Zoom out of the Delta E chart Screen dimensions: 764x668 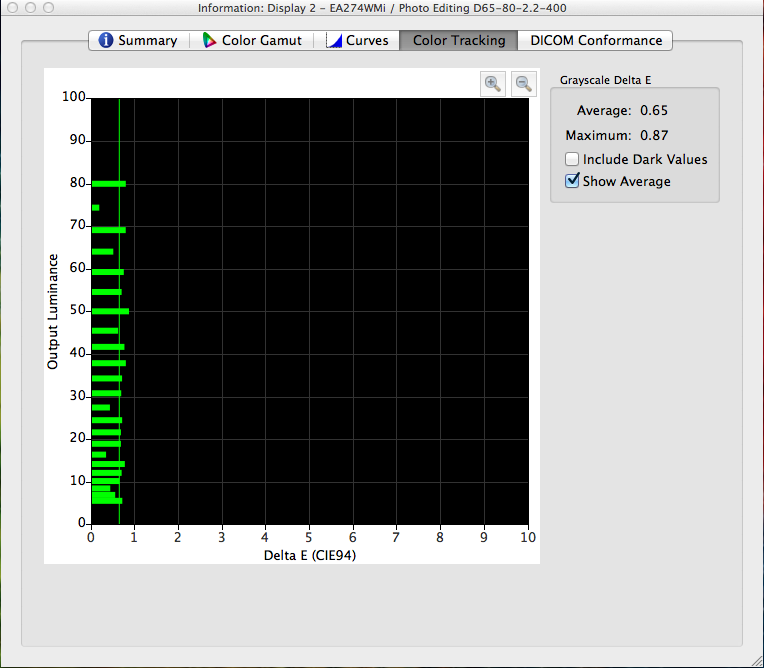coord(524,84)
